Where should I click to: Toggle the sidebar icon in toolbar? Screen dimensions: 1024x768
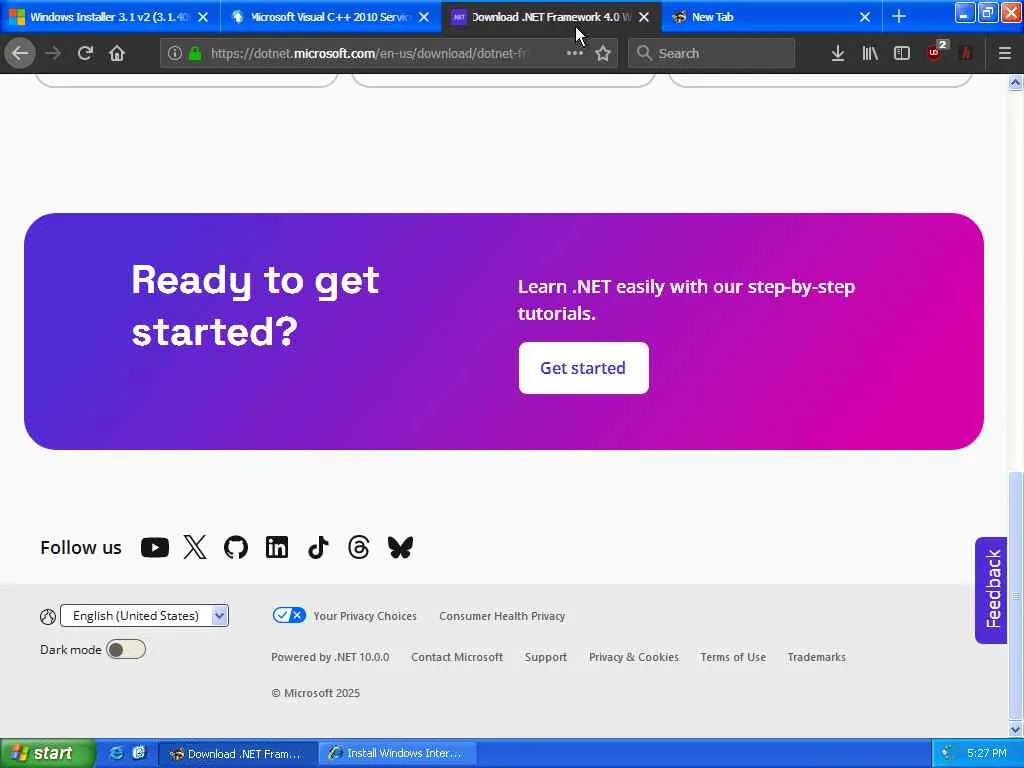click(x=902, y=54)
